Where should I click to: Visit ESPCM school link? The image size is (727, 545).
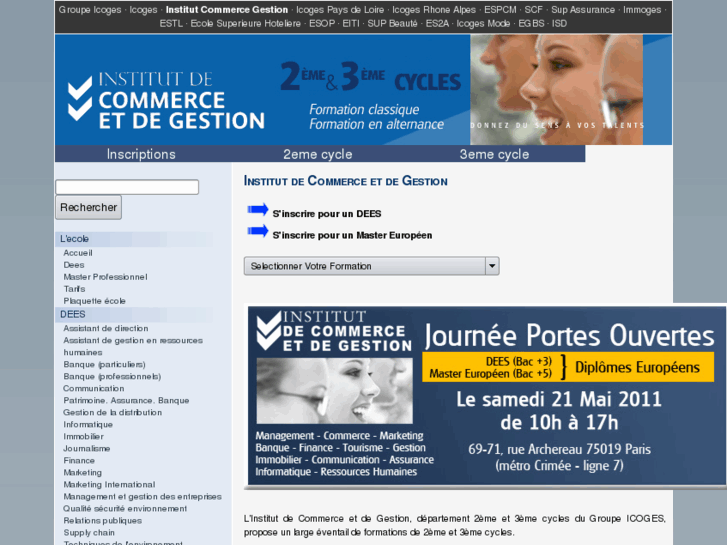pos(500,10)
